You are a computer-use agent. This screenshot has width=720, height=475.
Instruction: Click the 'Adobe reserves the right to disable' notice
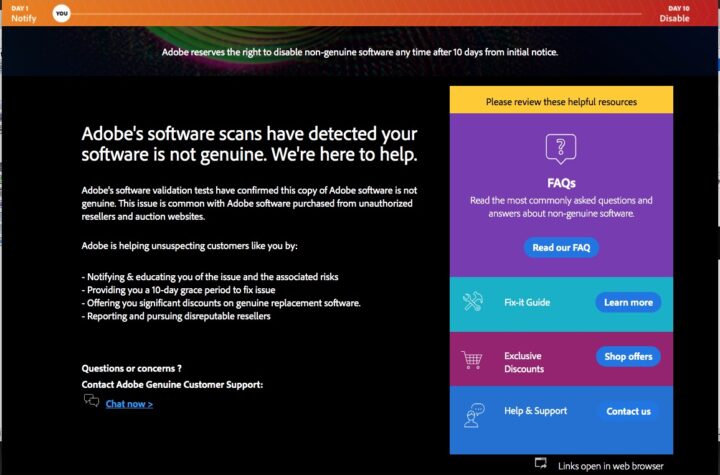tap(360, 52)
